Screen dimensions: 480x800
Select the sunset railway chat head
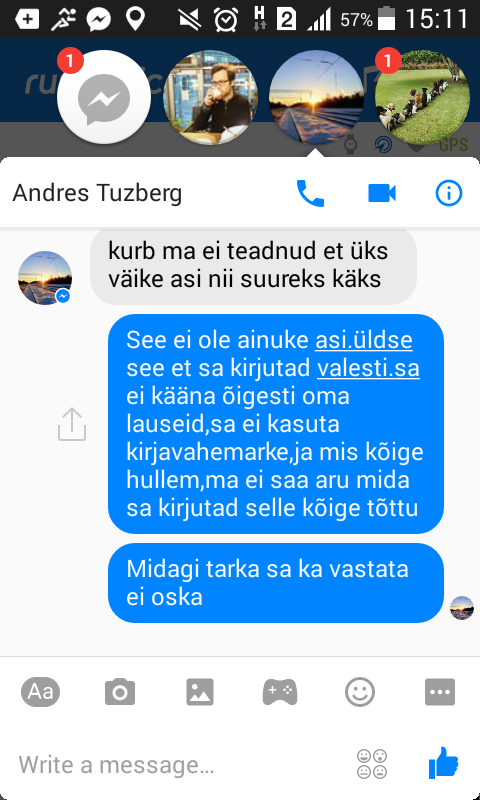pyautogui.click(x=316, y=97)
